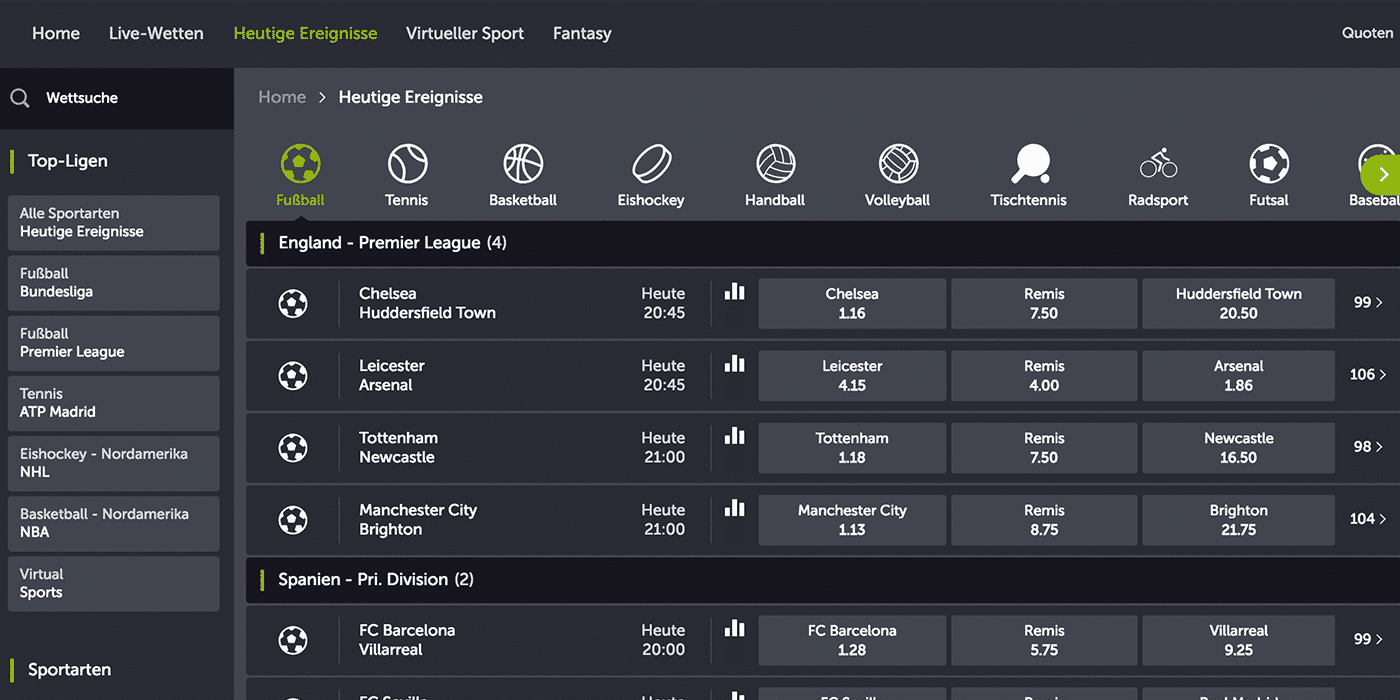Open Eishockey Nordamerika NHL league
The width and height of the screenshot is (1400, 700).
(113, 463)
